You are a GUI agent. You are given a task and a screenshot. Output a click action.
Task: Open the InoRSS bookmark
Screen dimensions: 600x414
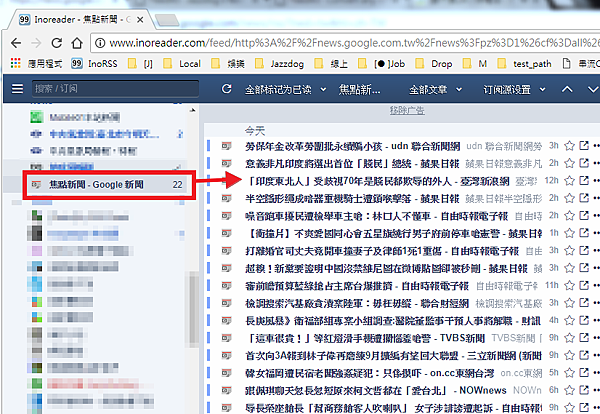95,64
